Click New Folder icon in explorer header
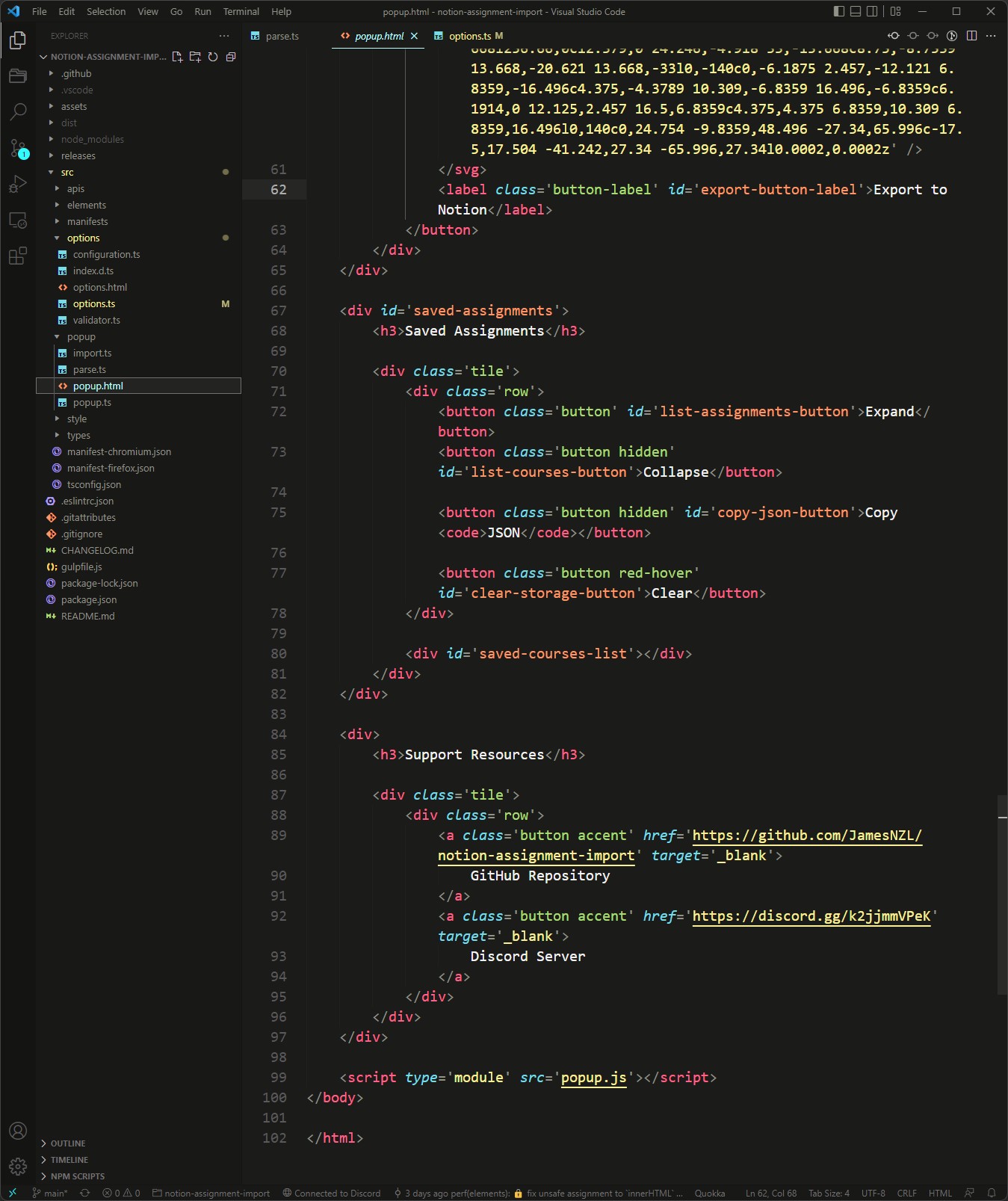The height and width of the screenshot is (1201, 1008). click(195, 57)
